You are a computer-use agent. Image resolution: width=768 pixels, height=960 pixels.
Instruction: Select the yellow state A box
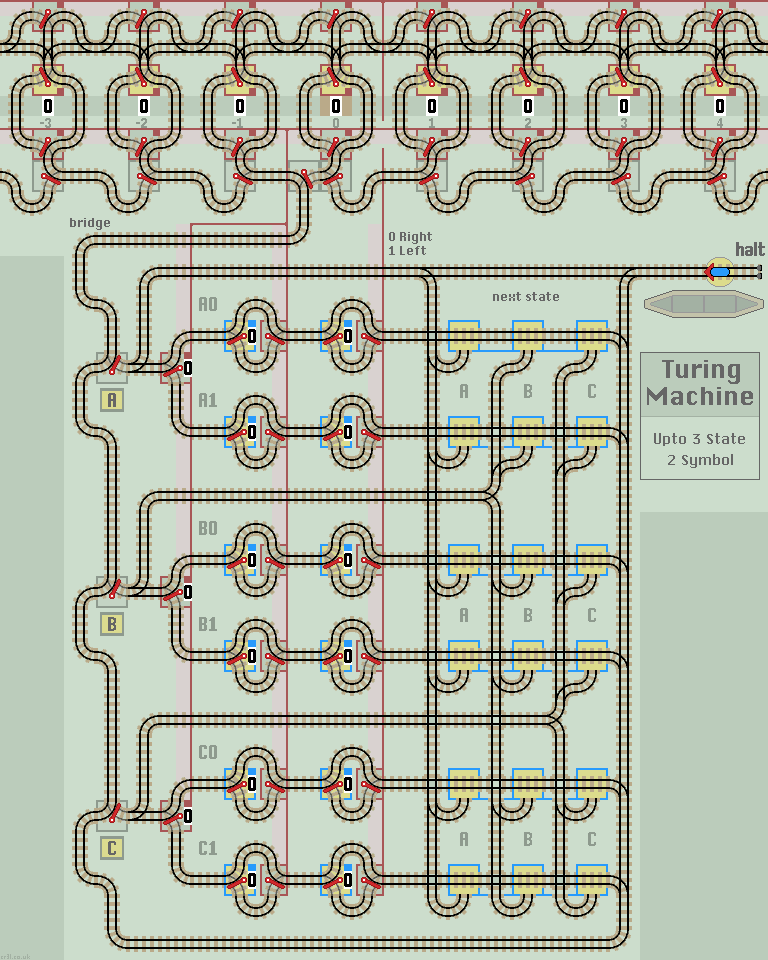click(112, 400)
